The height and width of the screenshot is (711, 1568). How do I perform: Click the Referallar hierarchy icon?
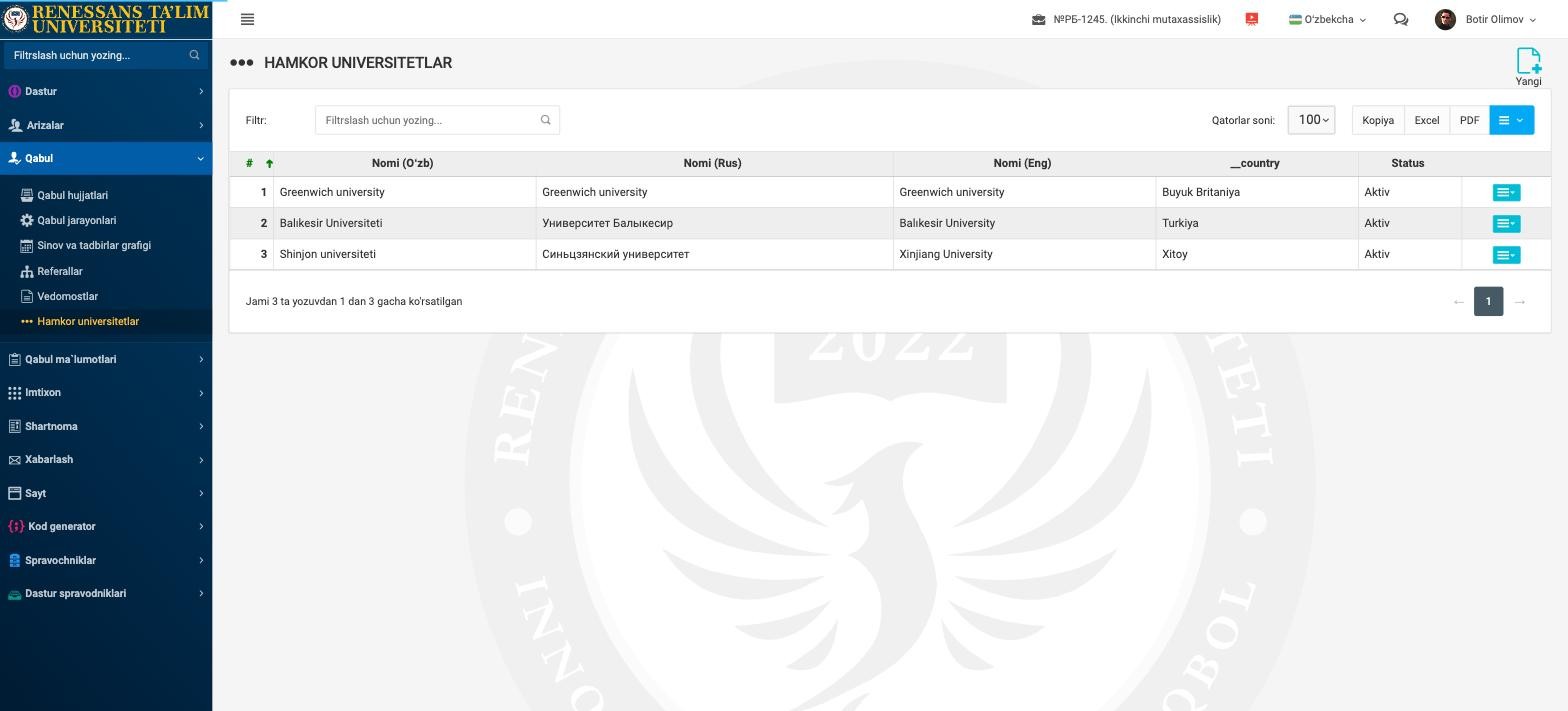tap(27, 271)
